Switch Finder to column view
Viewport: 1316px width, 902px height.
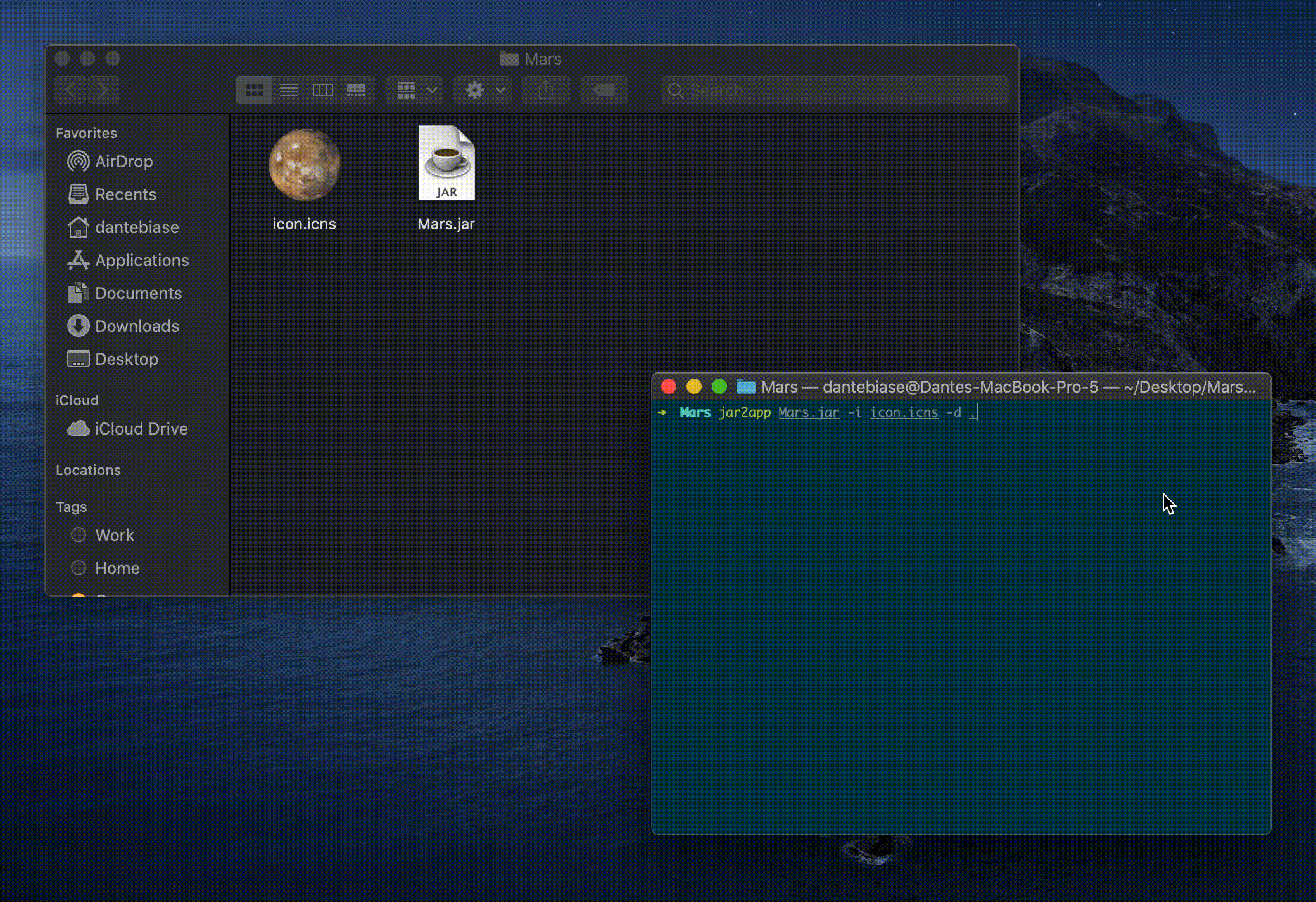tap(322, 91)
